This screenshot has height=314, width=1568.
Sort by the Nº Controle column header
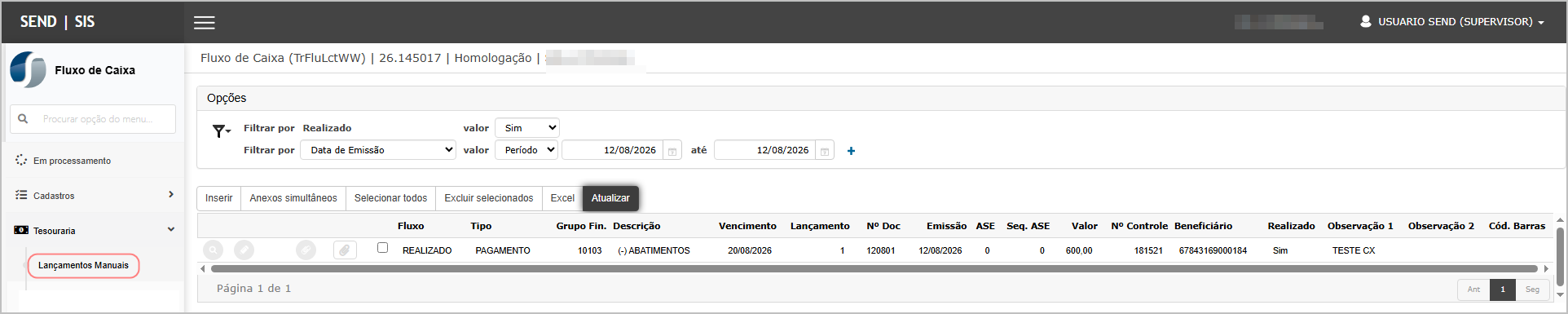pyautogui.click(x=1139, y=226)
